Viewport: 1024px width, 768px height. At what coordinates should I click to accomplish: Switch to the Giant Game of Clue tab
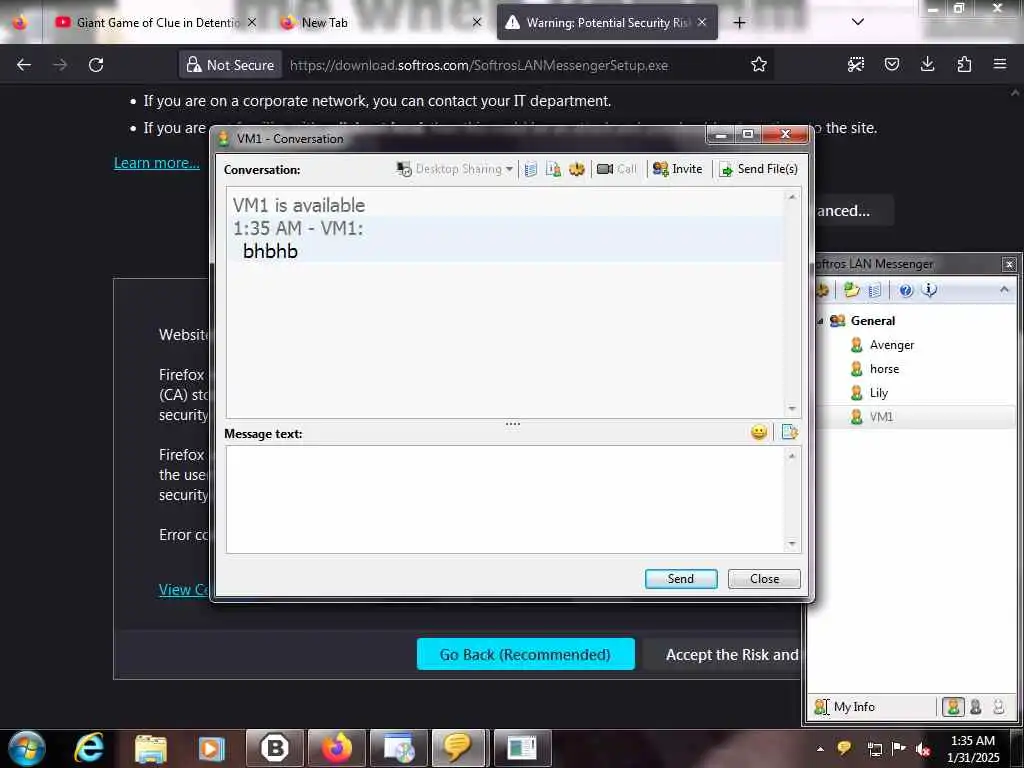(157, 22)
